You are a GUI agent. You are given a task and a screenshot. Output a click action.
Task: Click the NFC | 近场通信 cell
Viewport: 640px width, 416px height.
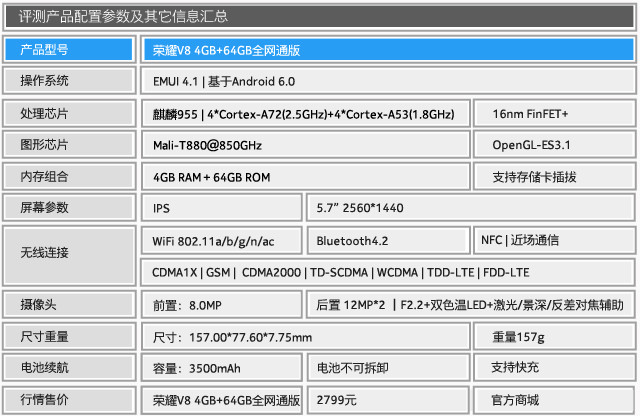tap(554, 240)
